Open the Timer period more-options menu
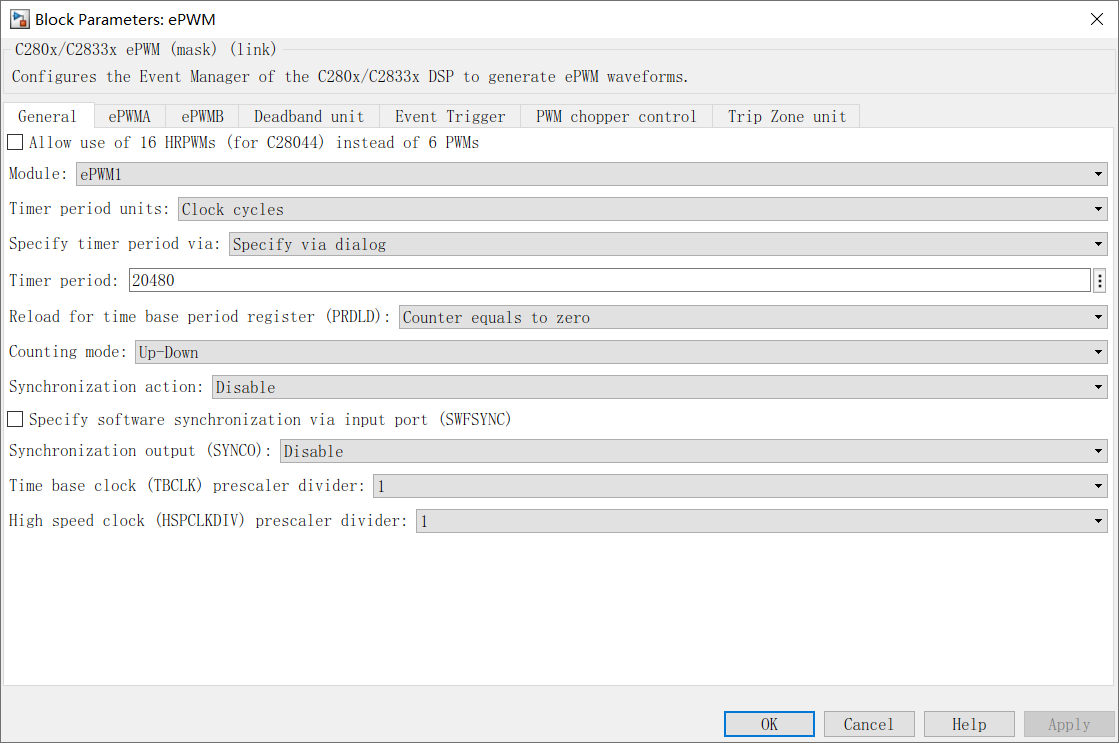The image size is (1119, 743). (1100, 280)
